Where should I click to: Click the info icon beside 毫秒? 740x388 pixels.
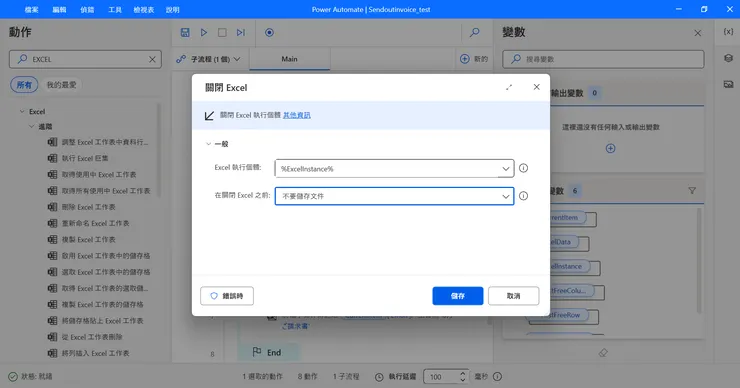497,377
